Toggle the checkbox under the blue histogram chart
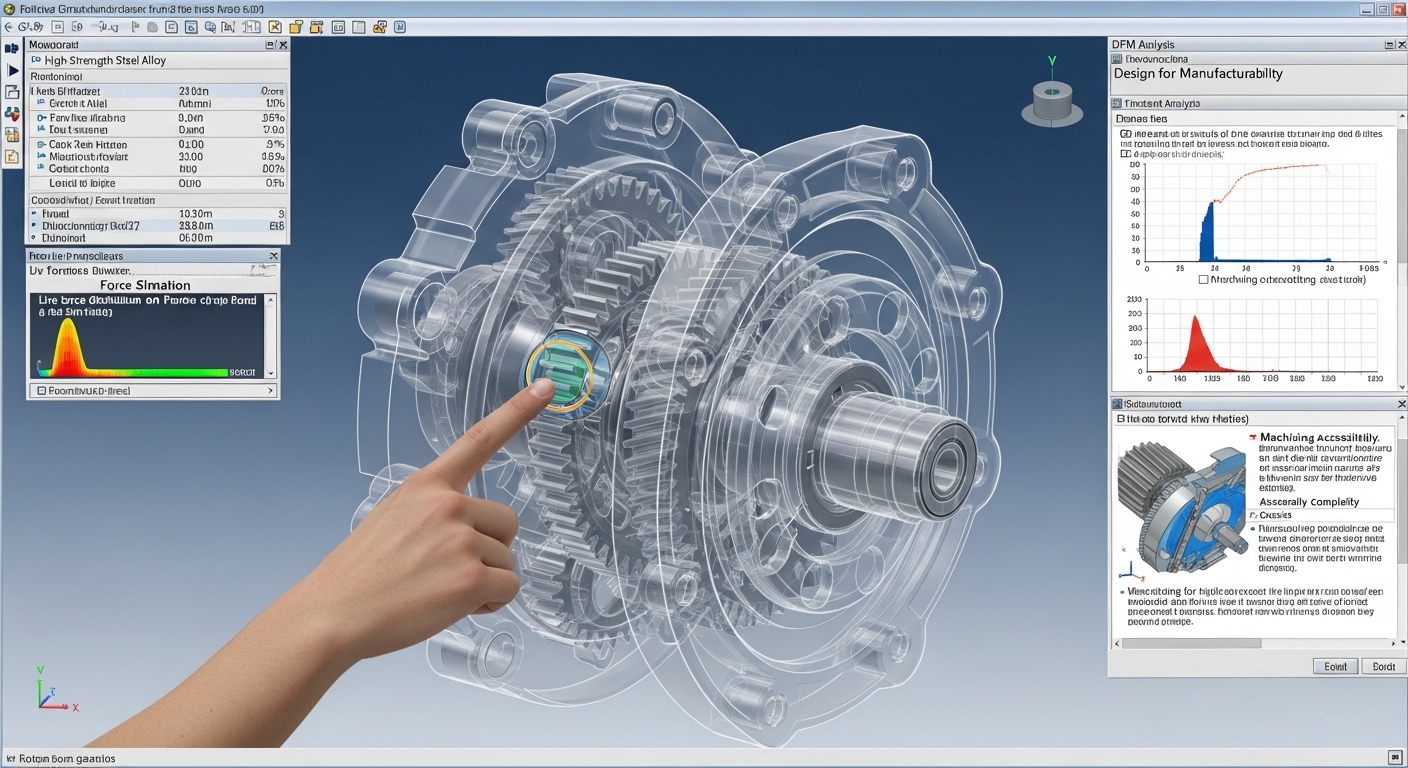Screen dimensions: 1408x768 coord(1203,280)
